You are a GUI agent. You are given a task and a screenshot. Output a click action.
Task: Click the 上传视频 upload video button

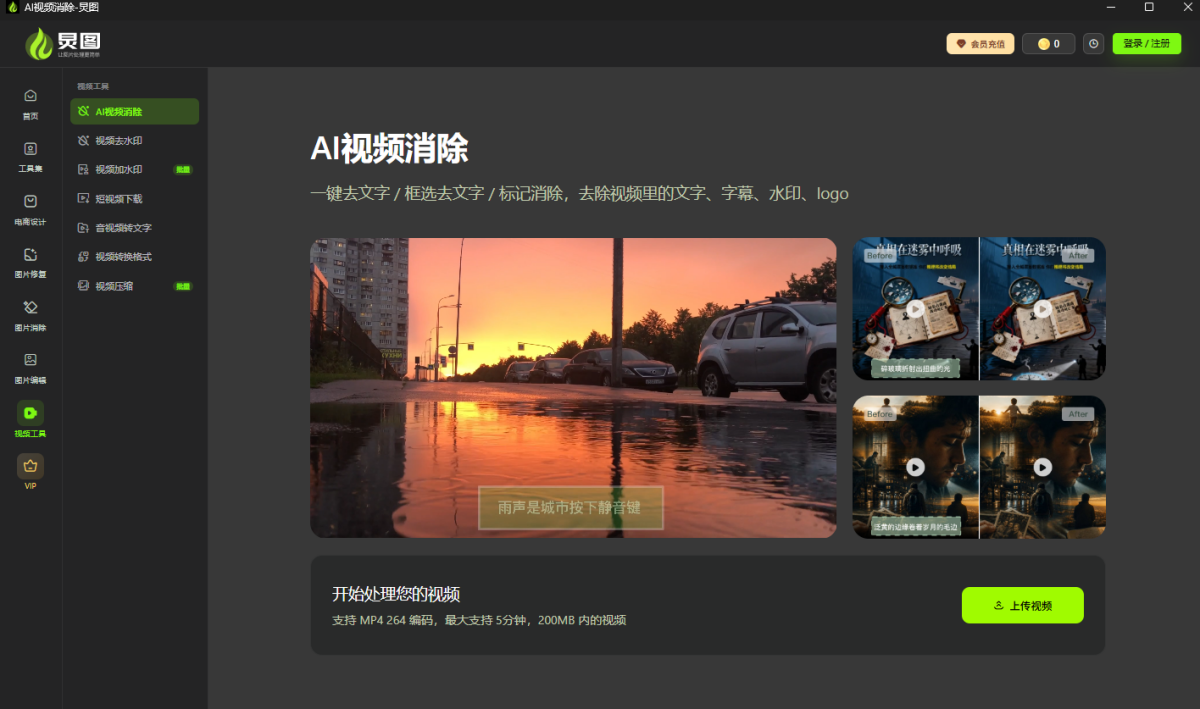[1022, 605]
